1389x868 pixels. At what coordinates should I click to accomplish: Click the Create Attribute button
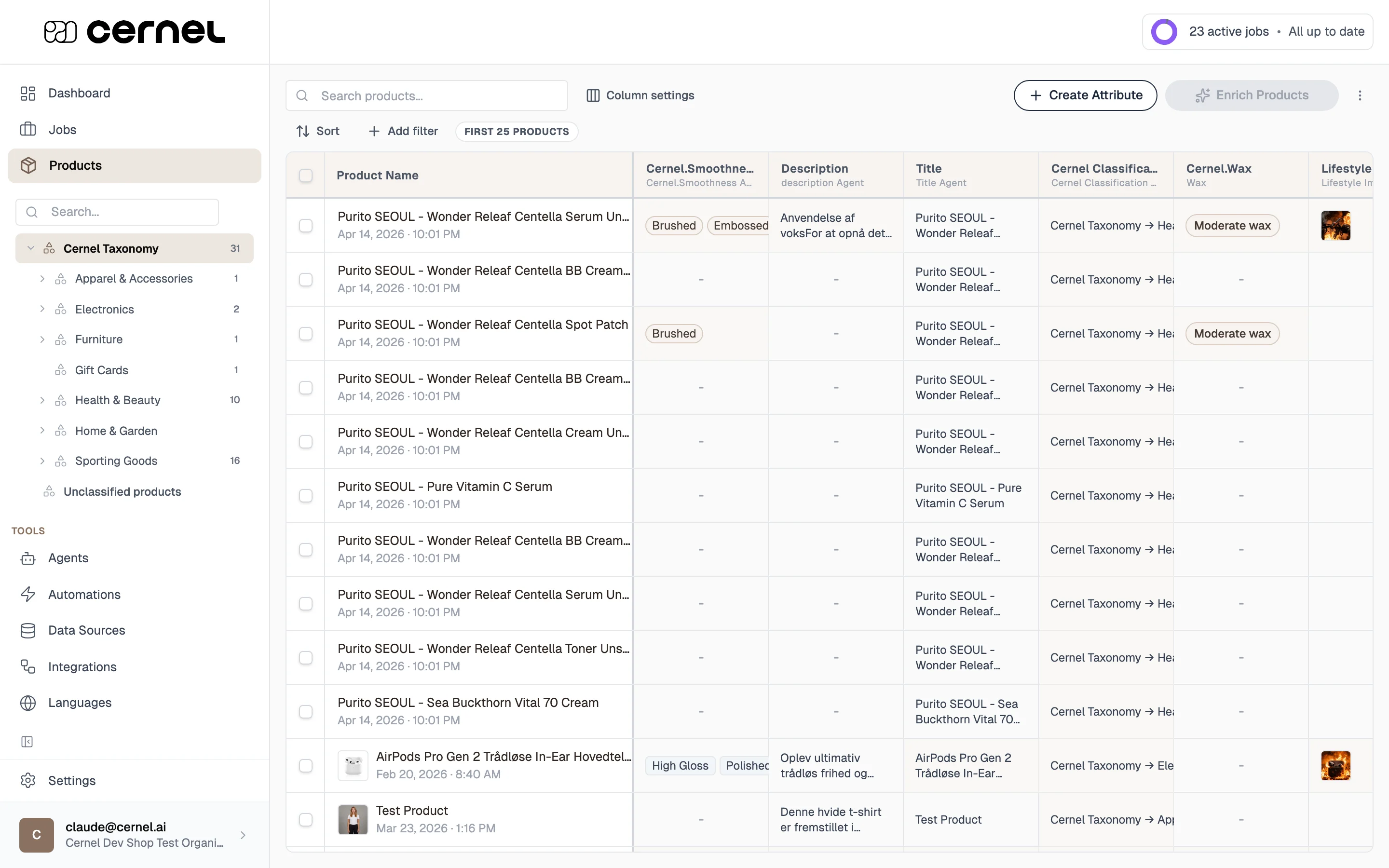point(1085,95)
